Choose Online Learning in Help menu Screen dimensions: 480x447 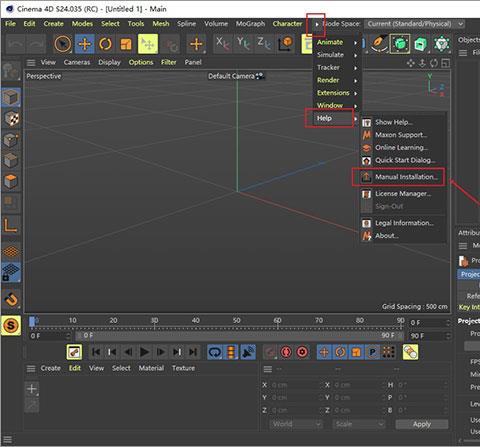(x=403, y=148)
